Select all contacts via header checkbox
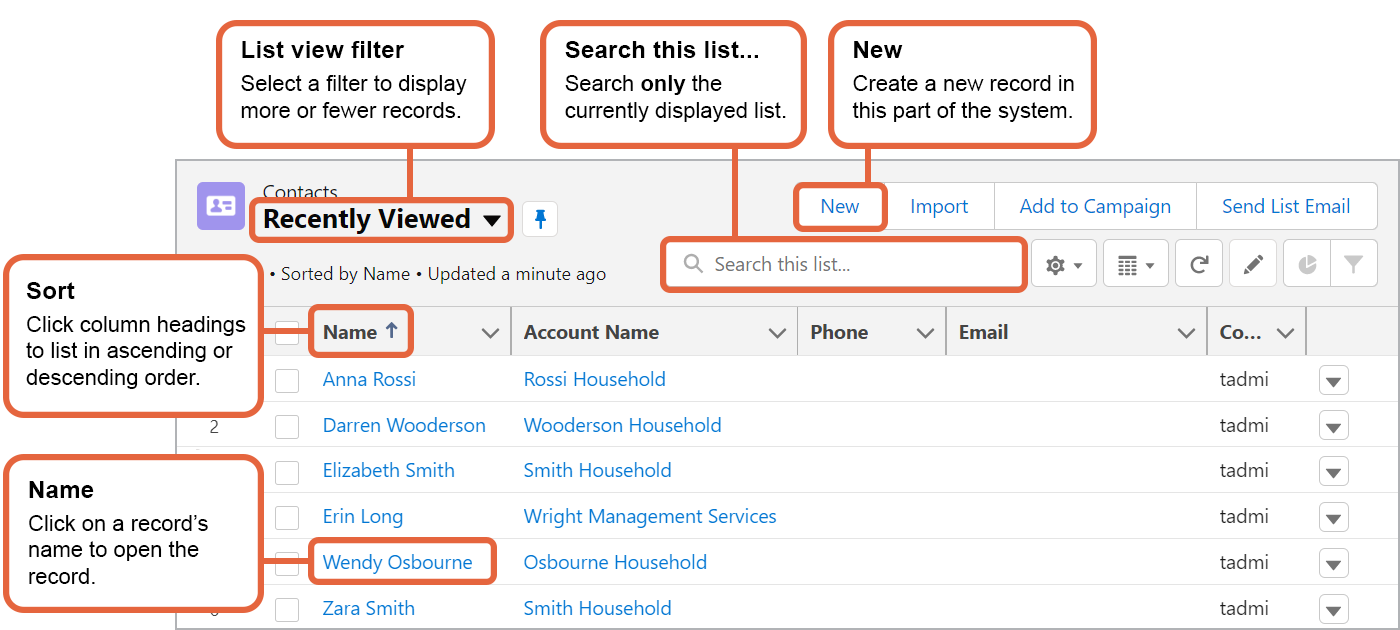1400x630 pixels. coord(287,331)
